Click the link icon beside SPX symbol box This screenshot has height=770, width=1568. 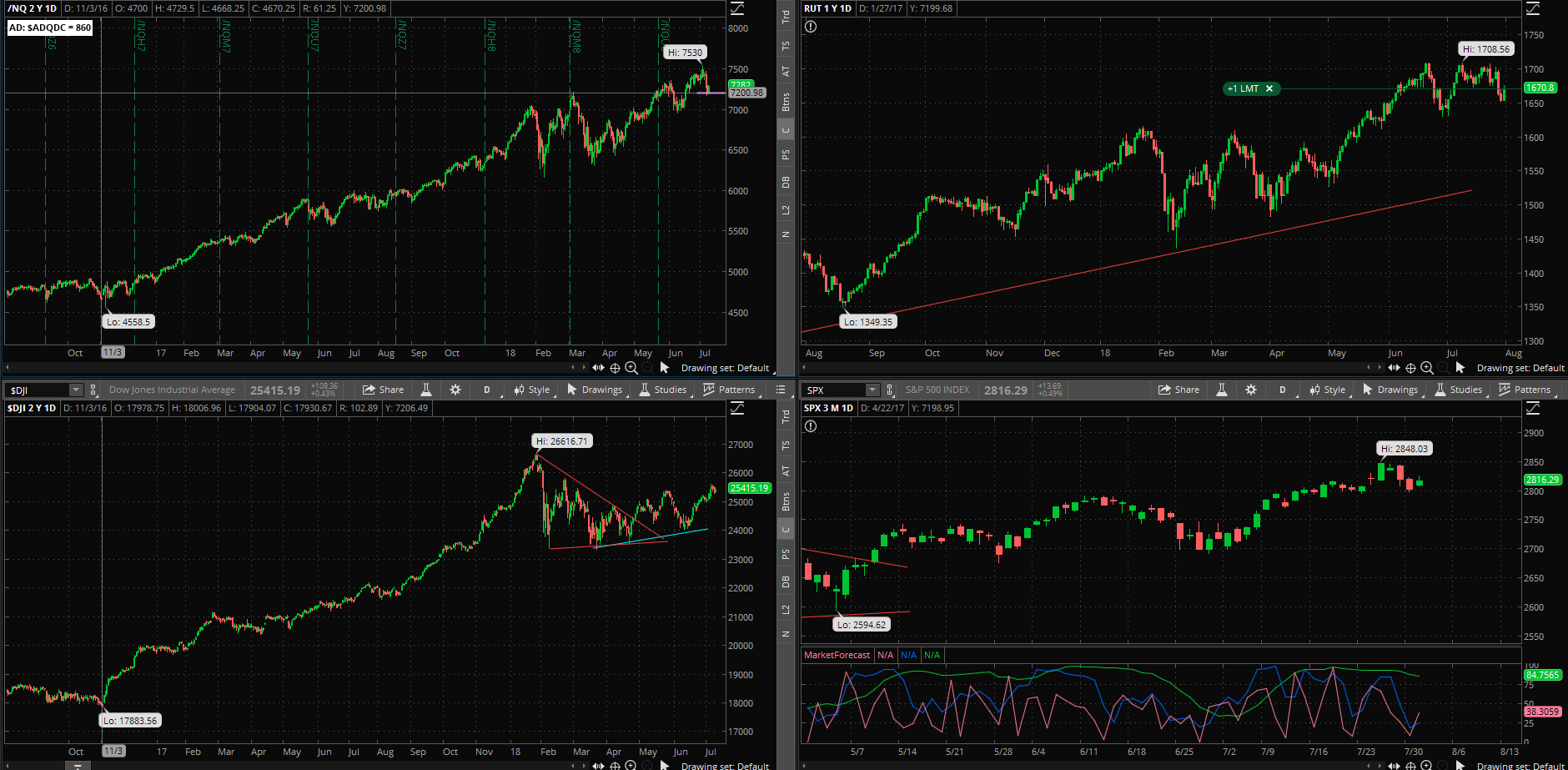[x=890, y=390]
